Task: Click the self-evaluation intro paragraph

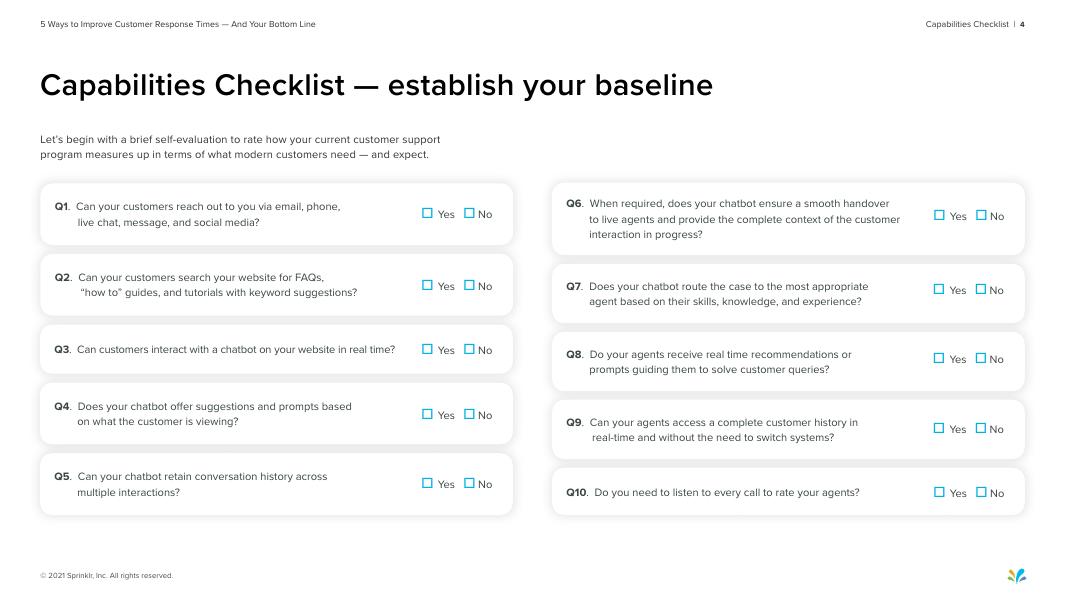Action: (x=240, y=147)
